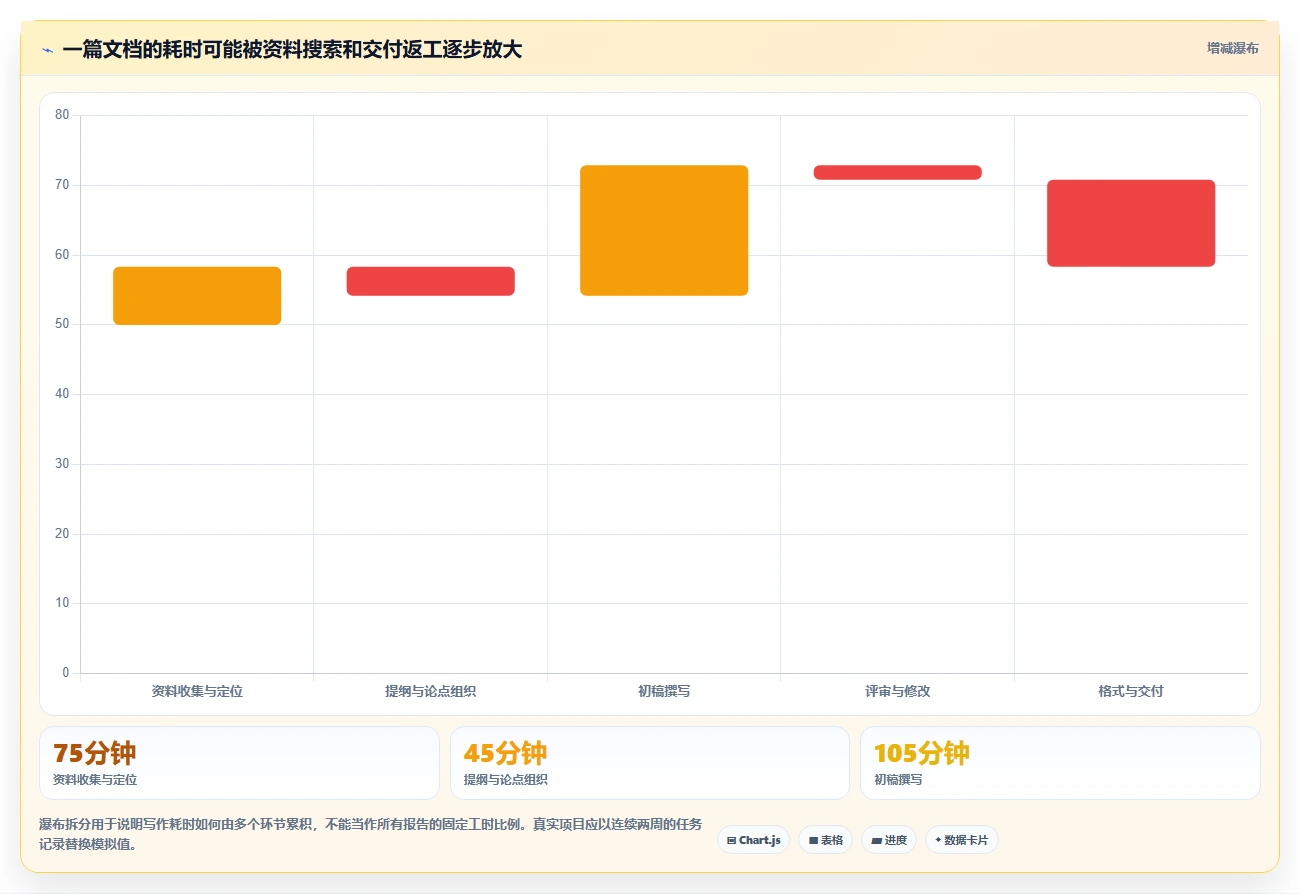This screenshot has height=894, width=1300.
Task: Click the footnote text starting 瀑布拆分用于说明
Action: 371,834
